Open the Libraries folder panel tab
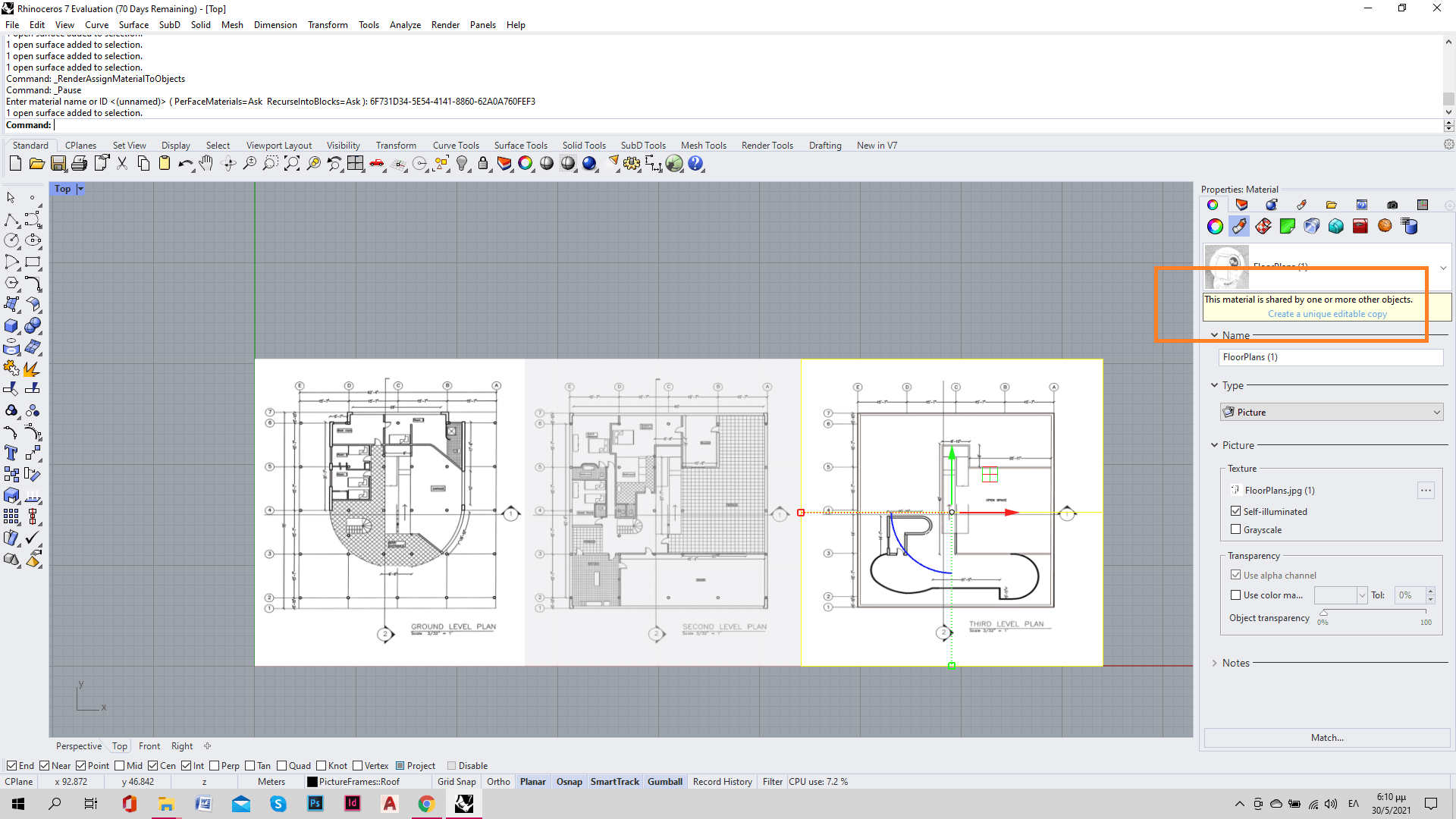 click(1332, 205)
